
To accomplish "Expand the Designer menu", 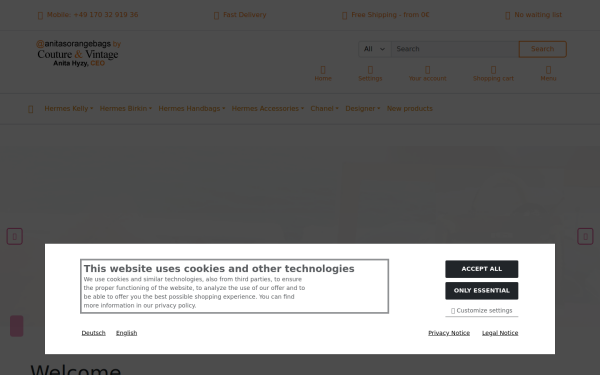I will pyautogui.click(x=362, y=109).
